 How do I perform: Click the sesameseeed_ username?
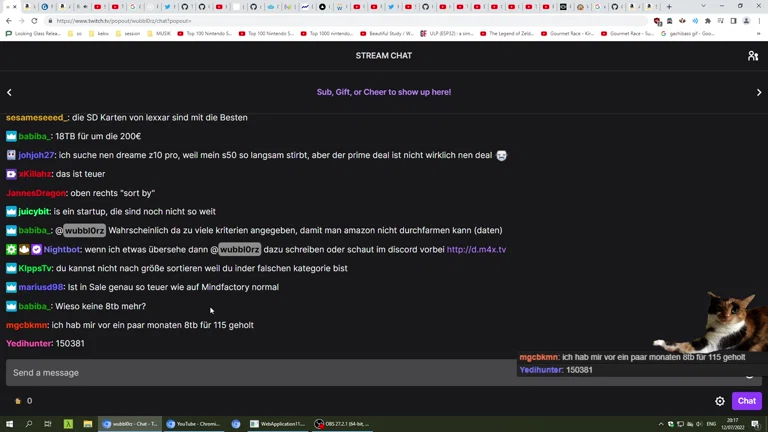coord(37,118)
